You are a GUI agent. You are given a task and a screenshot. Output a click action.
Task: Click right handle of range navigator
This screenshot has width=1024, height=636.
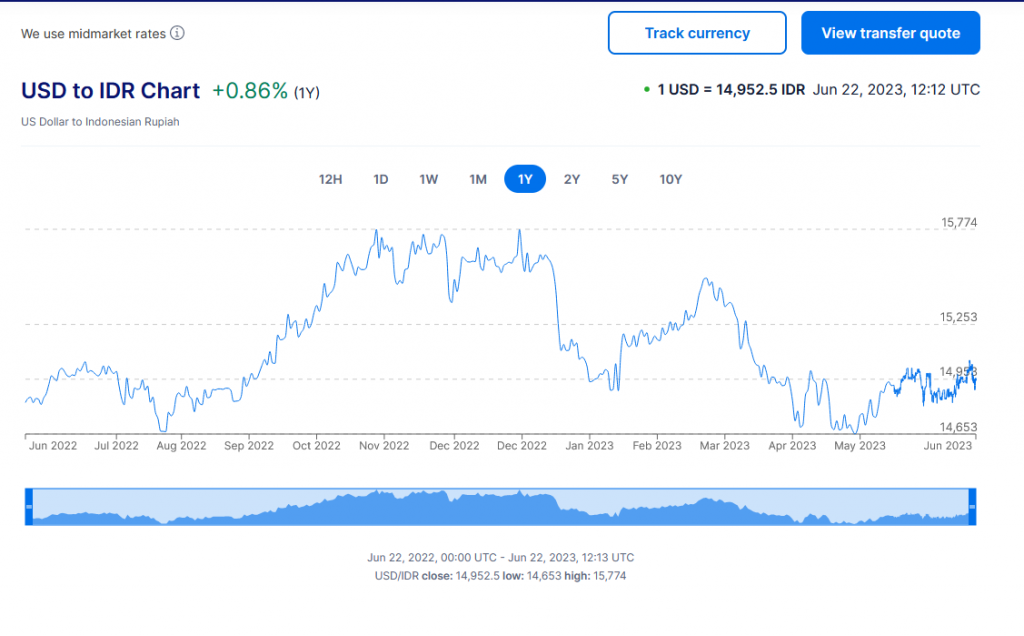(972, 507)
